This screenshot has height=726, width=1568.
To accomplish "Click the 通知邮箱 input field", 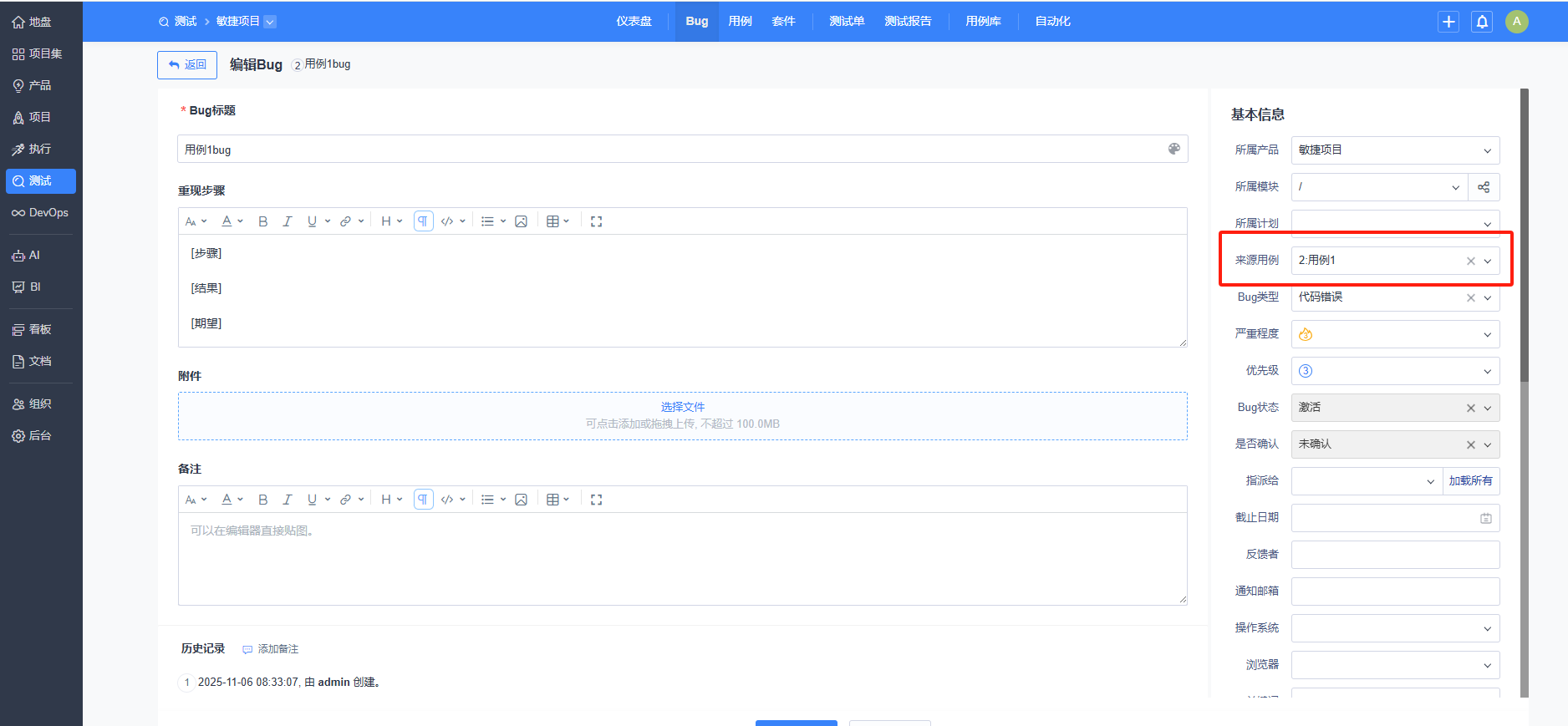I will 1395,591.
